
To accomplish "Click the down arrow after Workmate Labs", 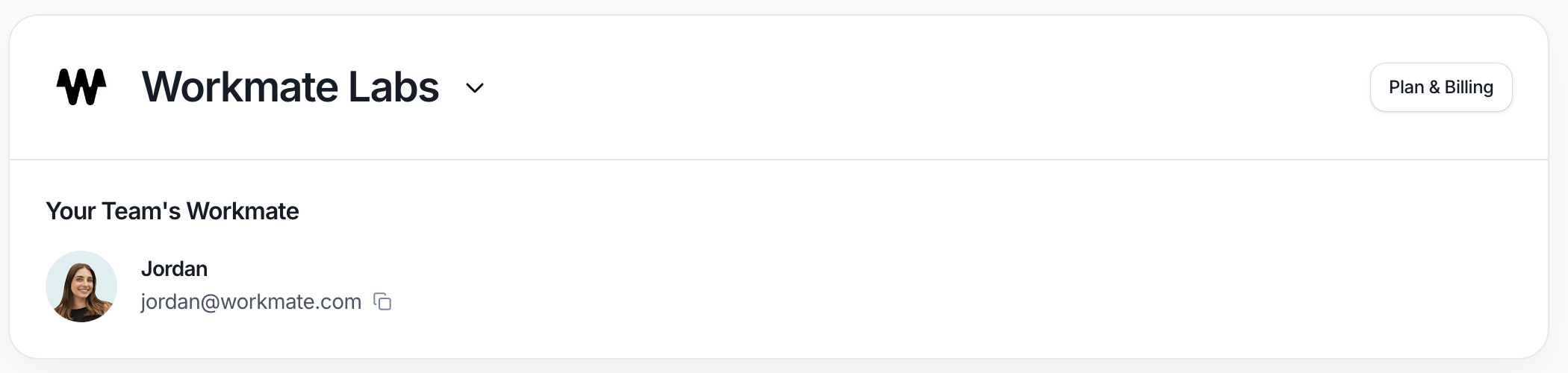I will click(x=475, y=88).
